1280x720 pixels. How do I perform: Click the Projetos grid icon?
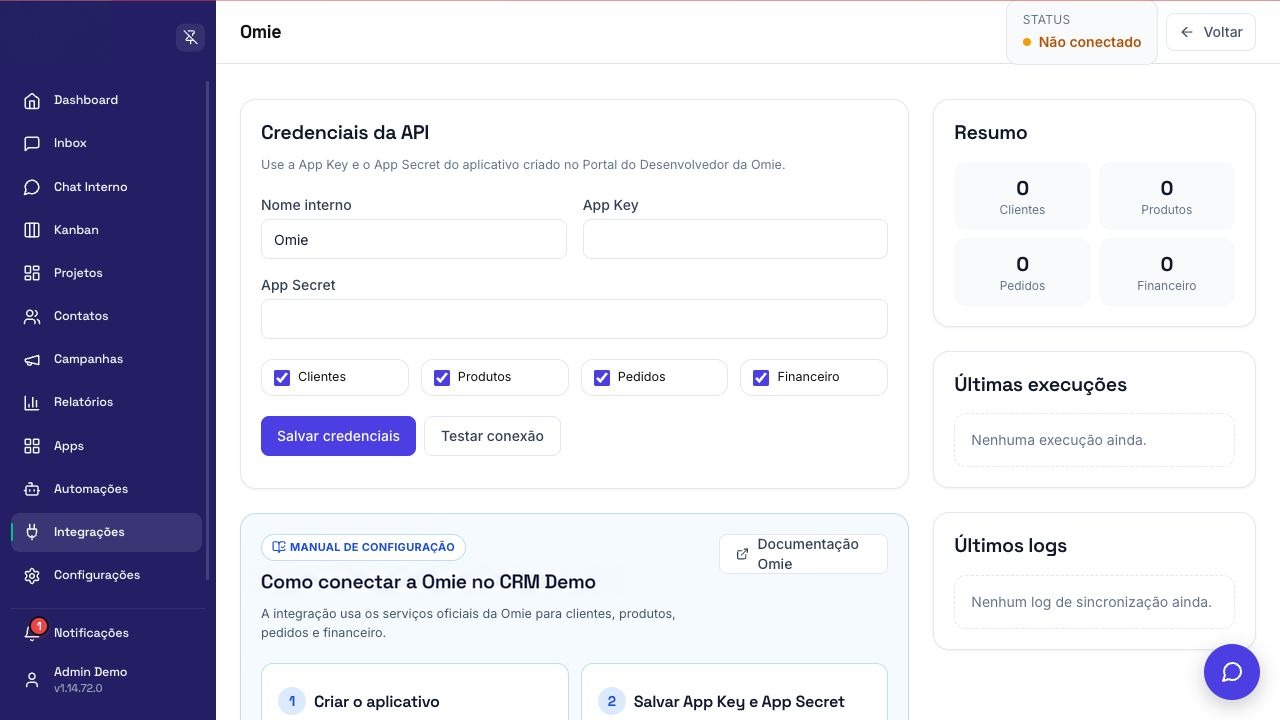point(32,273)
